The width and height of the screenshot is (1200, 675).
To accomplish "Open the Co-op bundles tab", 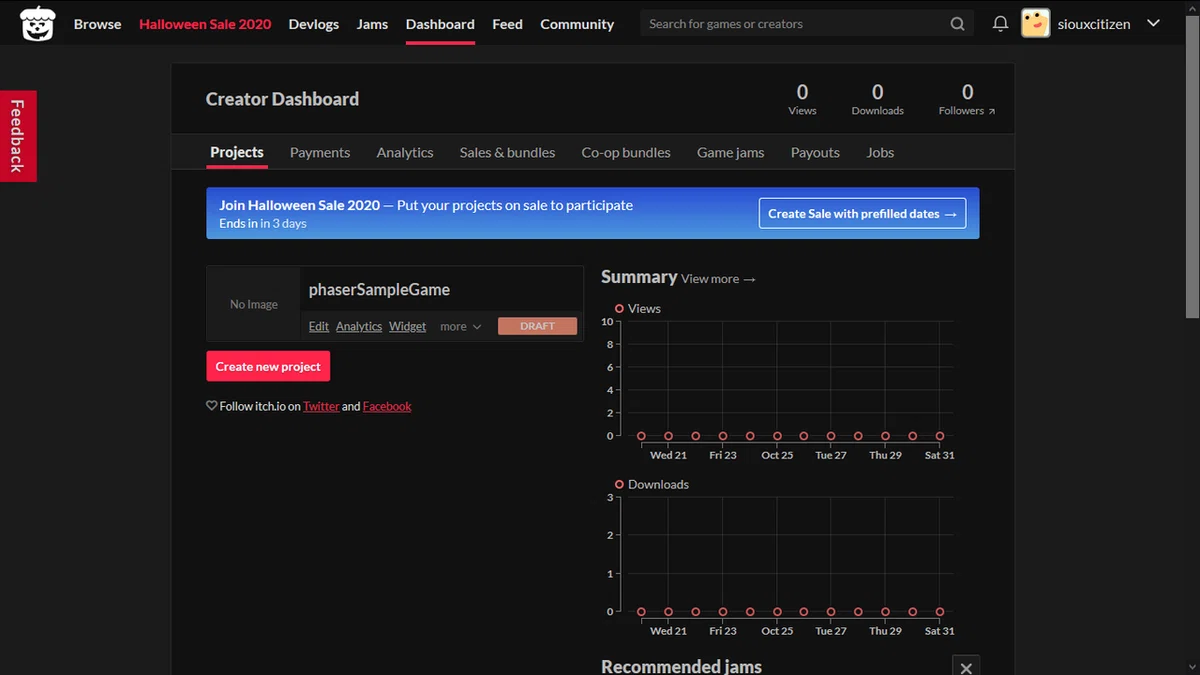I will point(626,152).
